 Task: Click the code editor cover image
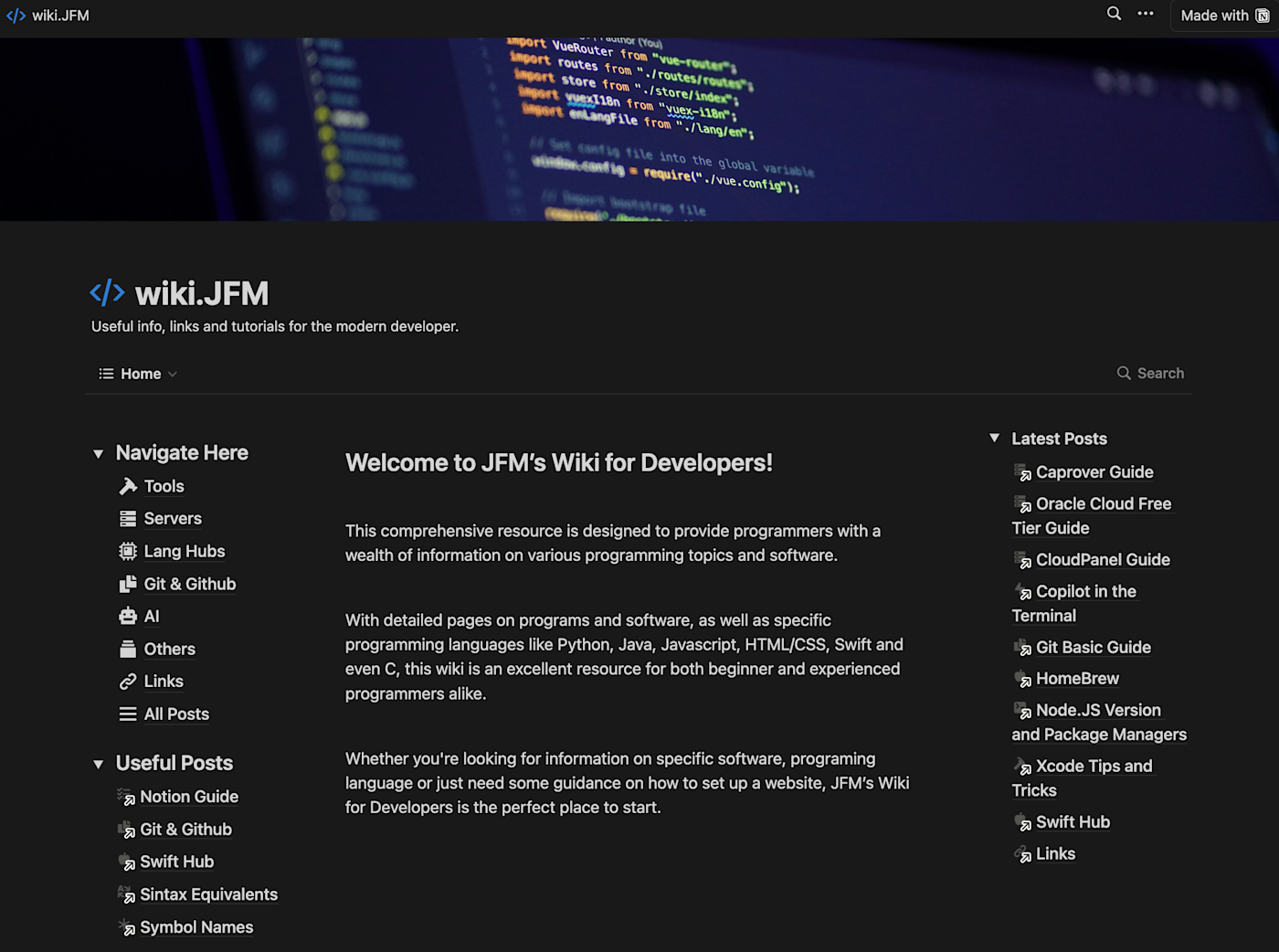[x=639, y=129]
